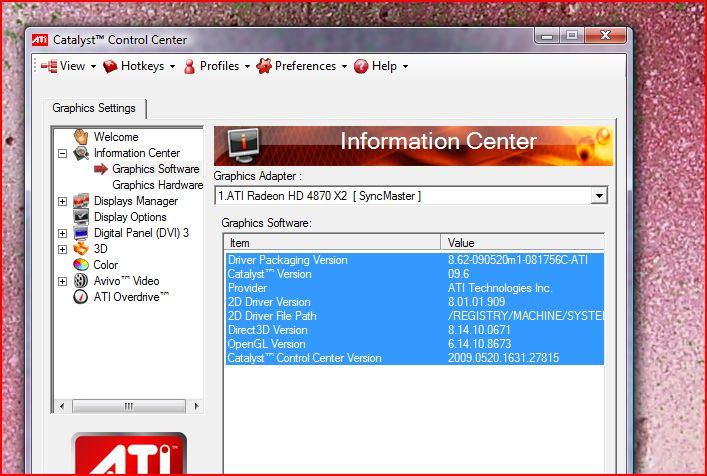The width and height of the screenshot is (707, 476).
Task: Click the large ATI logo below tree
Action: click(x=129, y=453)
